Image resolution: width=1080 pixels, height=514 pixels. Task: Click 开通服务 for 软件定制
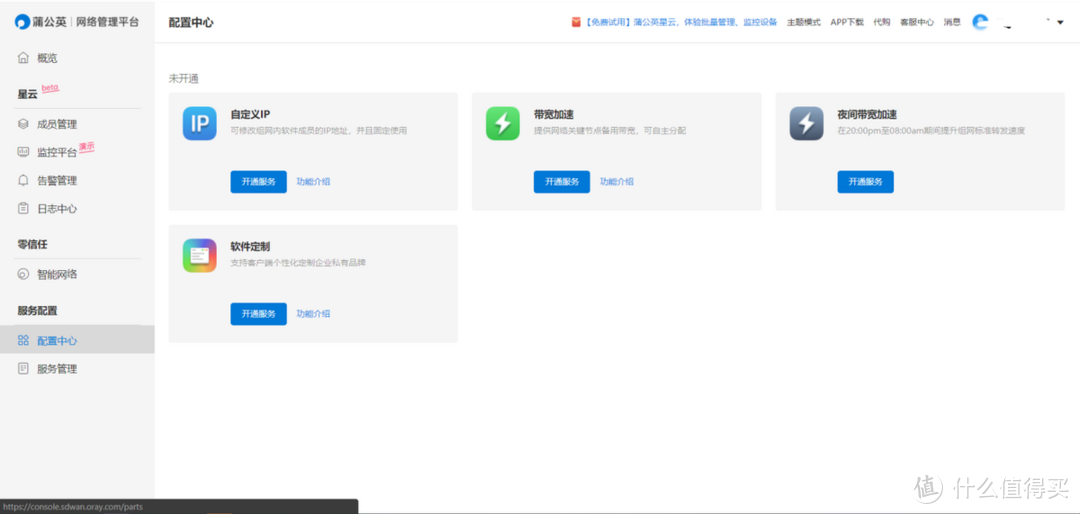click(258, 314)
